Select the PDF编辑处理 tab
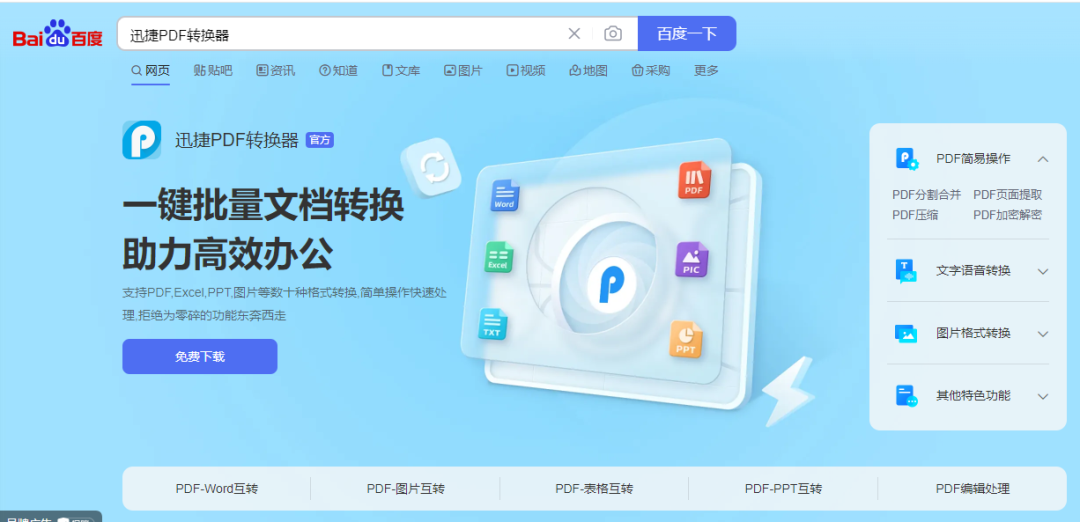 [973, 489]
